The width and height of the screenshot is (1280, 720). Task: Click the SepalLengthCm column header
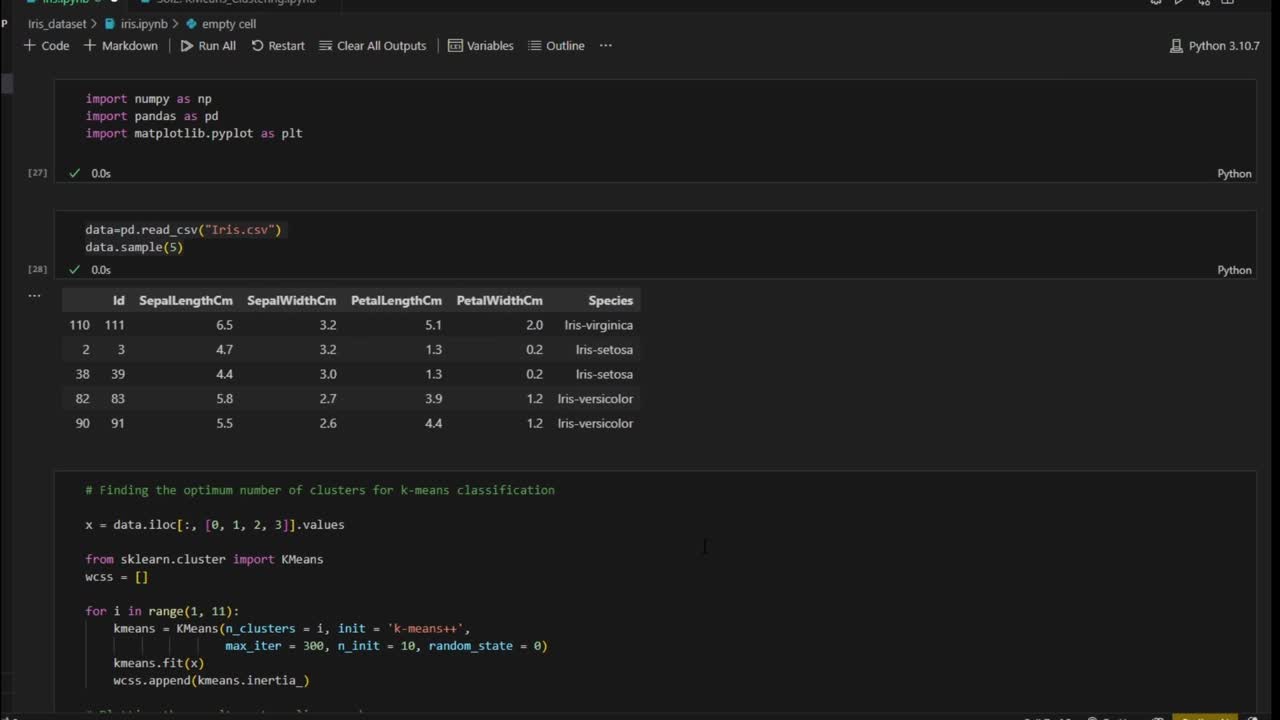[186, 301]
